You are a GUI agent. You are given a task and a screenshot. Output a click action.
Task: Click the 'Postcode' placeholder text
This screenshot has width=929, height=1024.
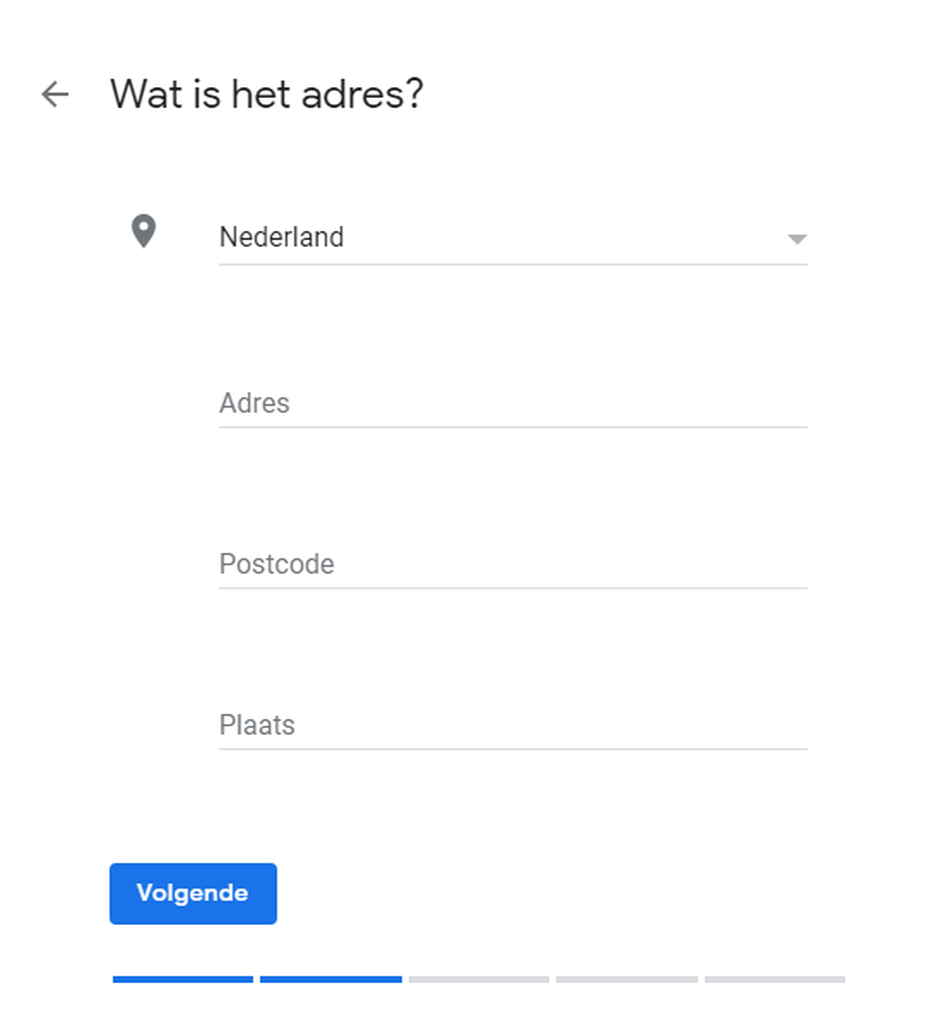point(277,564)
